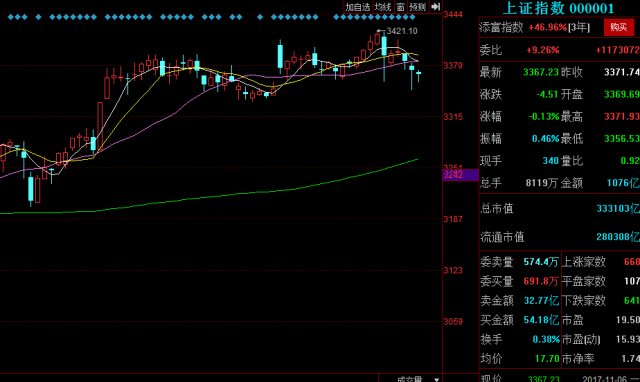Click the 平盘家数 label
Viewport: 640px width, 382px height.
[x=584, y=281]
